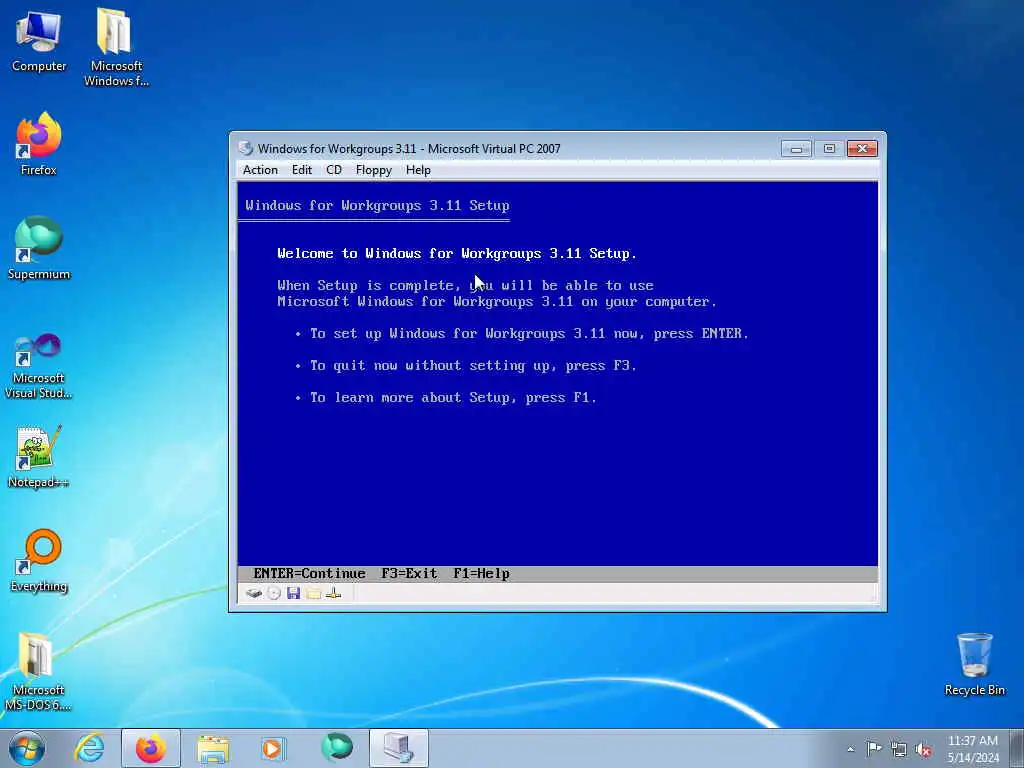
Task: Select the Recycle Bin icon
Action: click(x=974, y=665)
